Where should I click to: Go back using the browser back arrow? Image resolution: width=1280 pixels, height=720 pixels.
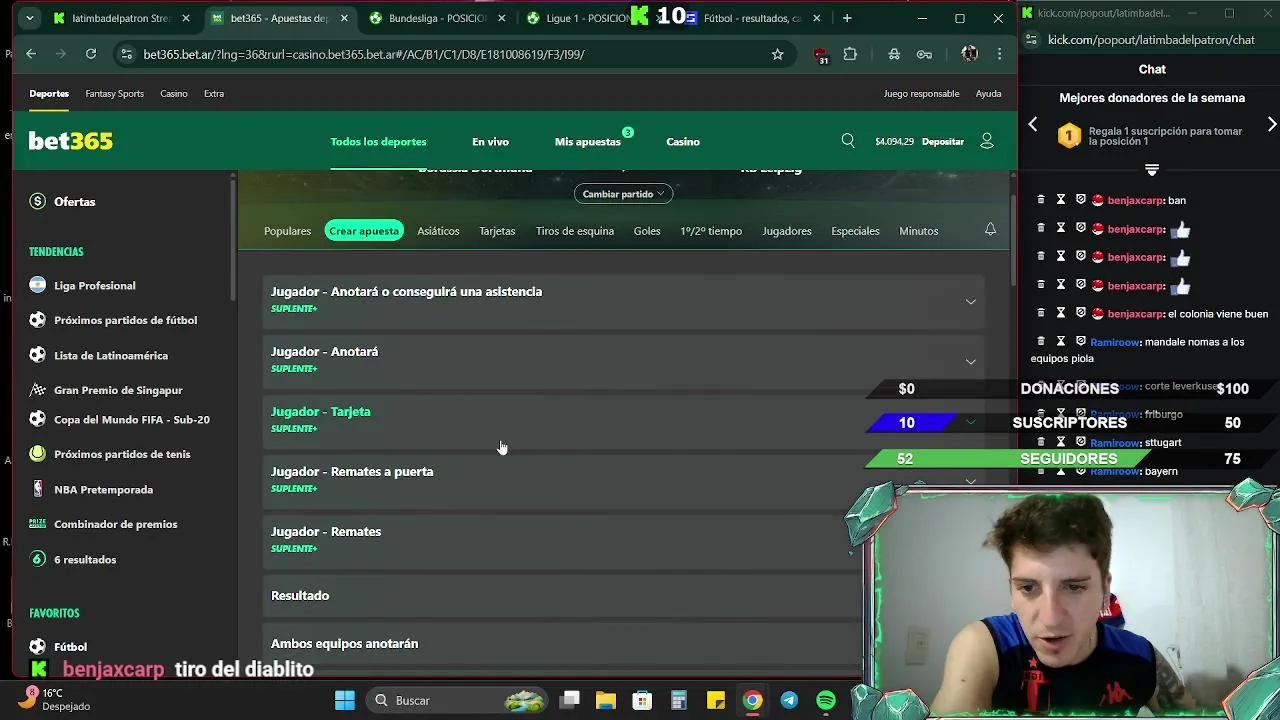coord(31,54)
